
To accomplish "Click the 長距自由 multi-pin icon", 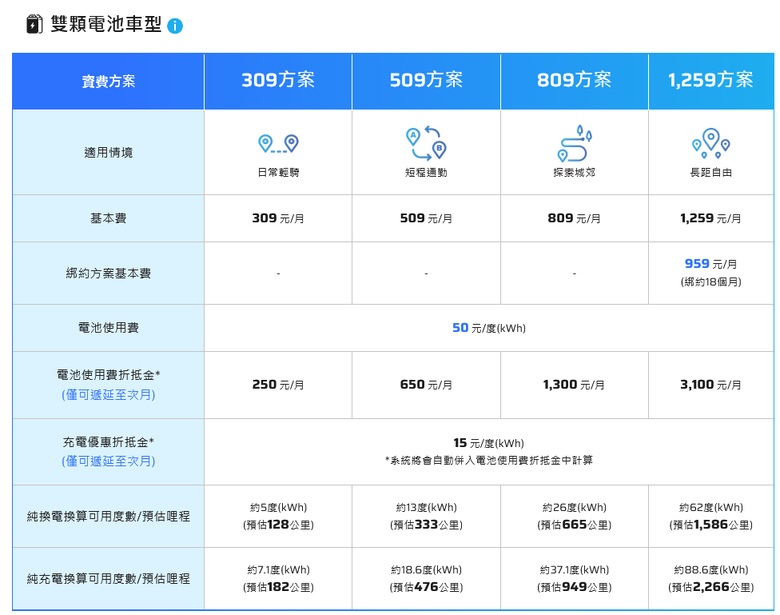I will [711, 143].
